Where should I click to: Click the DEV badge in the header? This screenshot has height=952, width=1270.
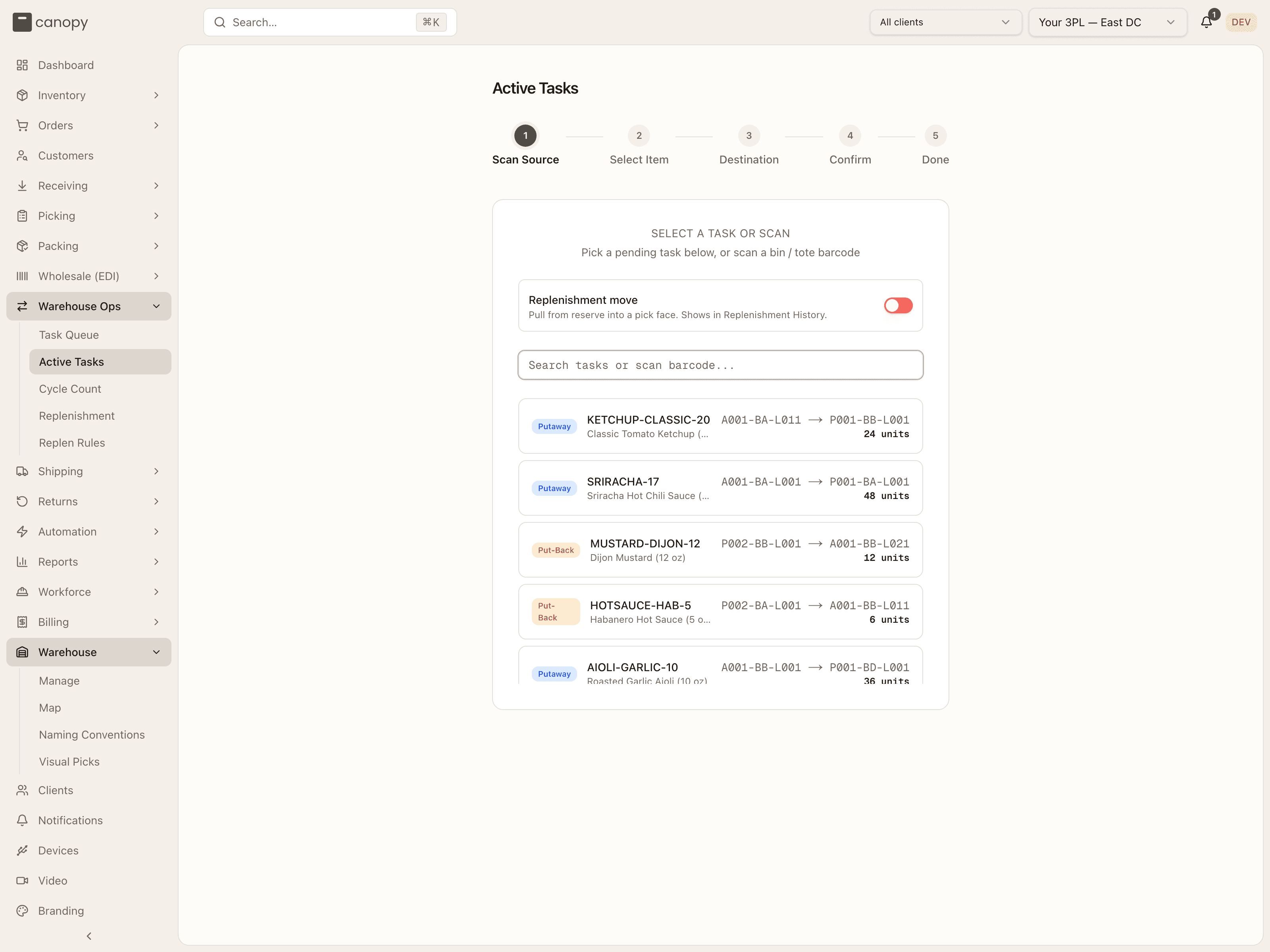click(x=1241, y=22)
